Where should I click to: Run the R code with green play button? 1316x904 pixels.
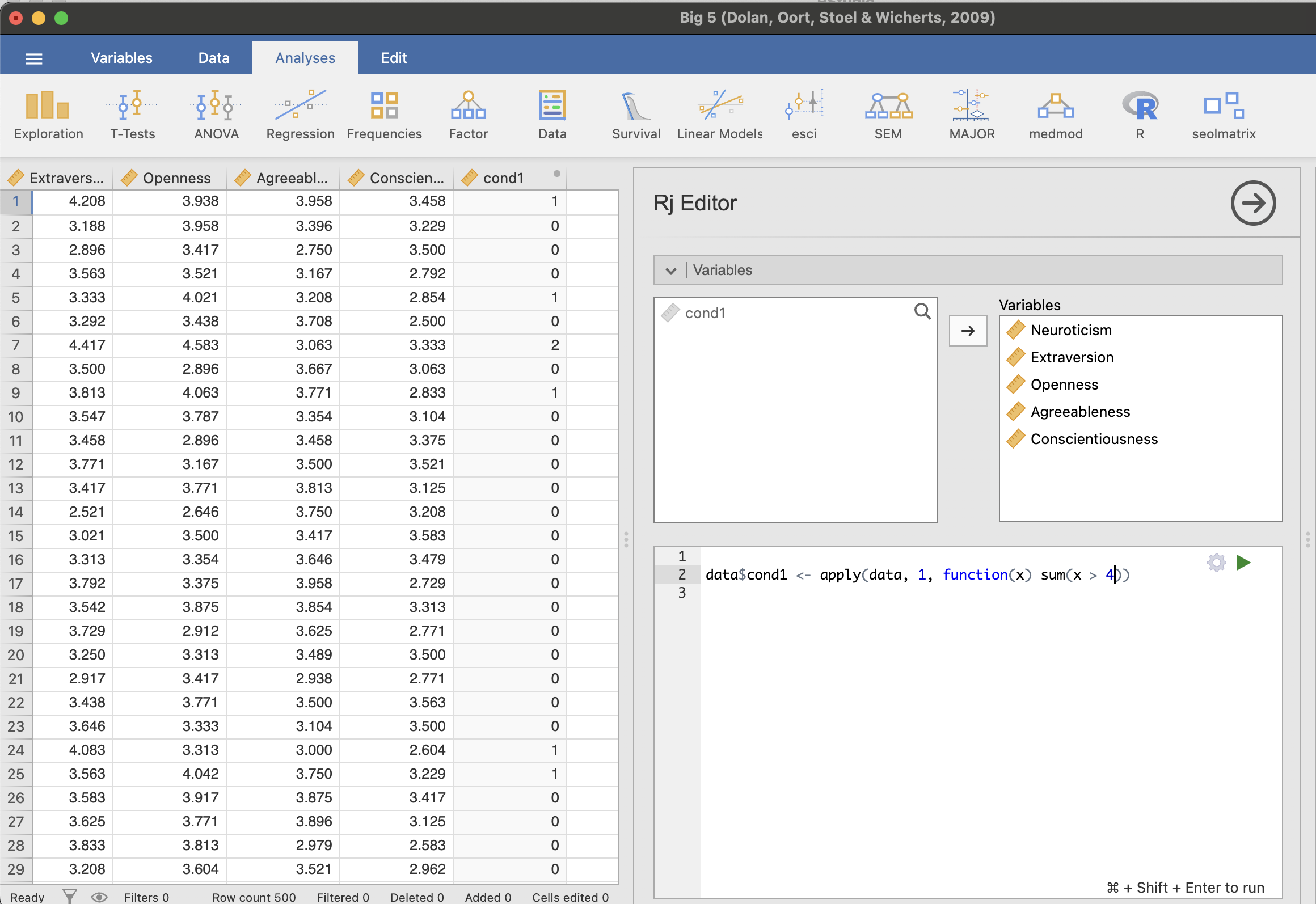tap(1243, 563)
